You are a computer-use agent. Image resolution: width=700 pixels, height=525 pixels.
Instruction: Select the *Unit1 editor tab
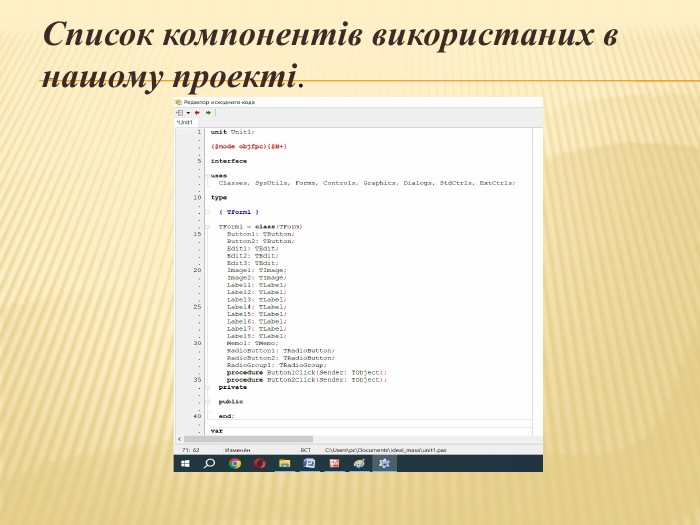(x=185, y=122)
